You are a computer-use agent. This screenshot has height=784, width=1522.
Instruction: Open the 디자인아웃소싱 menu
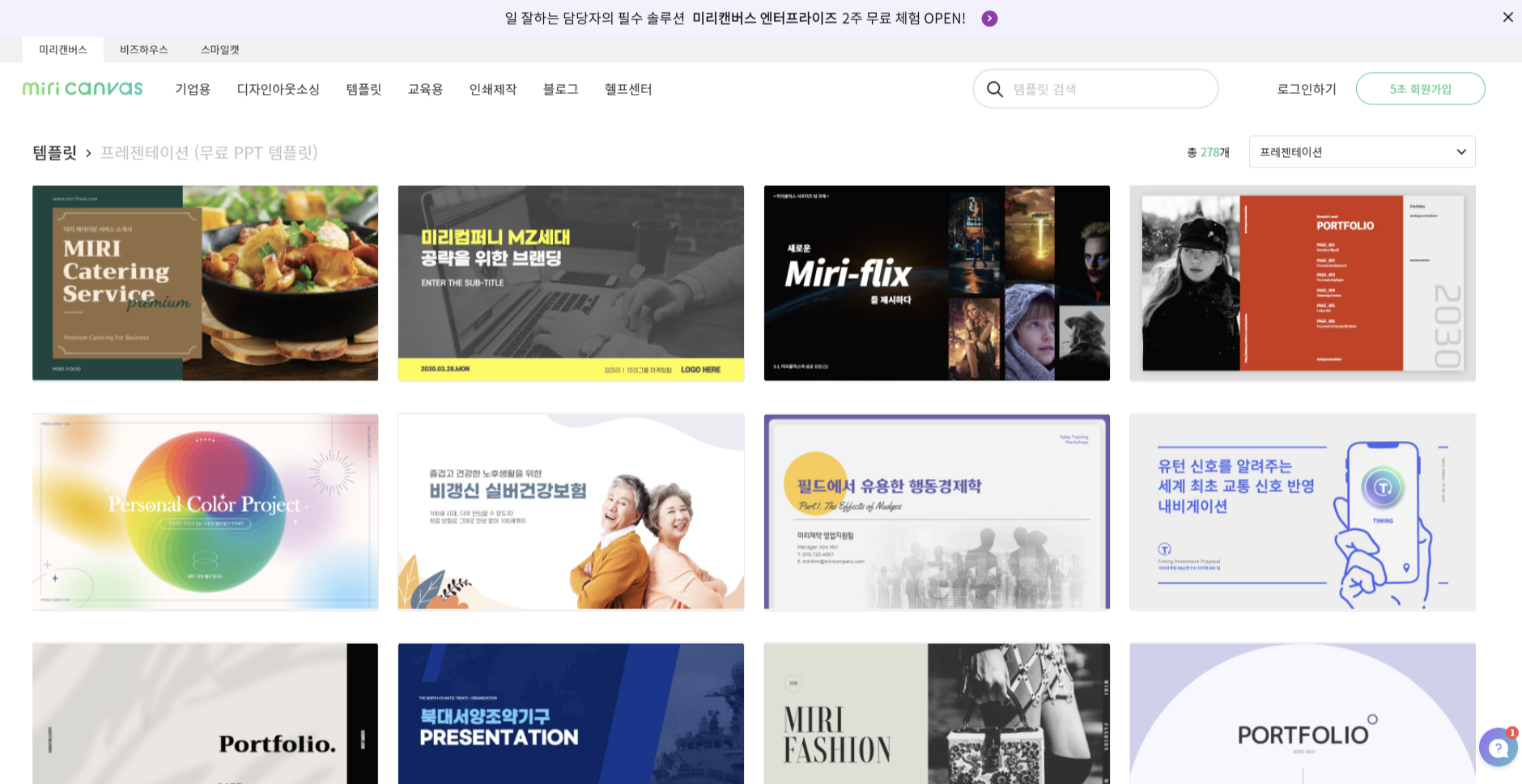[x=278, y=89]
